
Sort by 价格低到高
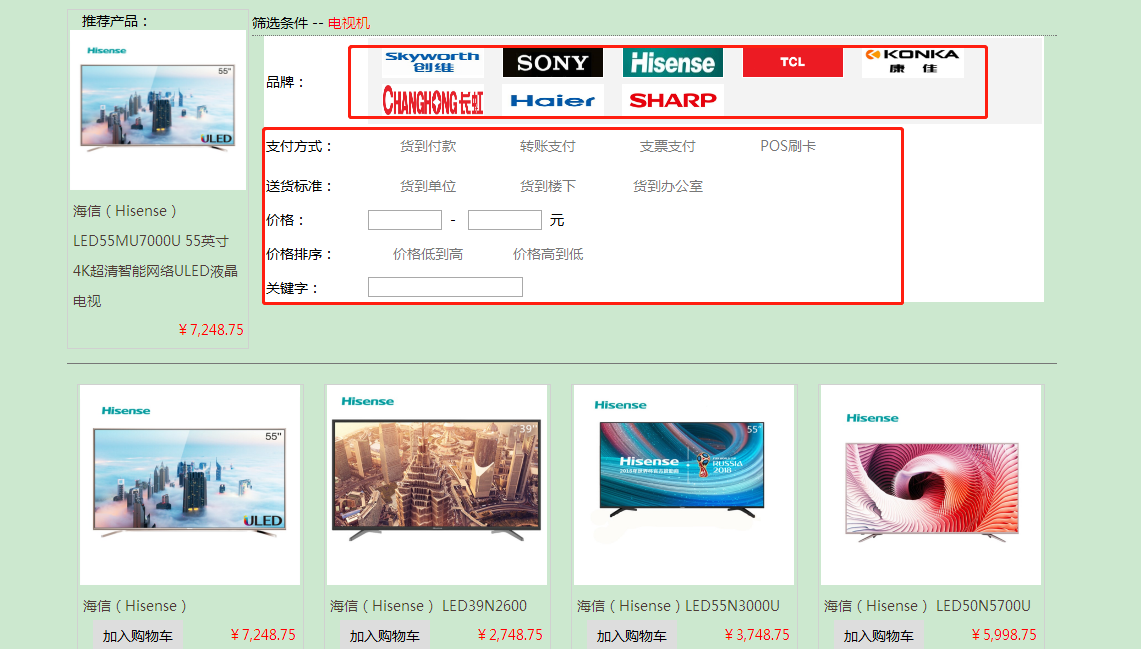[x=428, y=254]
